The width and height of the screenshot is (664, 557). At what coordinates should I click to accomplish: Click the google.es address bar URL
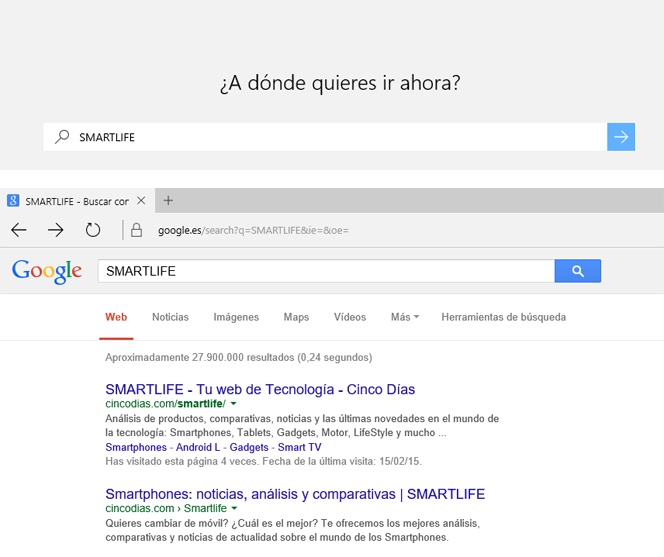(253, 230)
